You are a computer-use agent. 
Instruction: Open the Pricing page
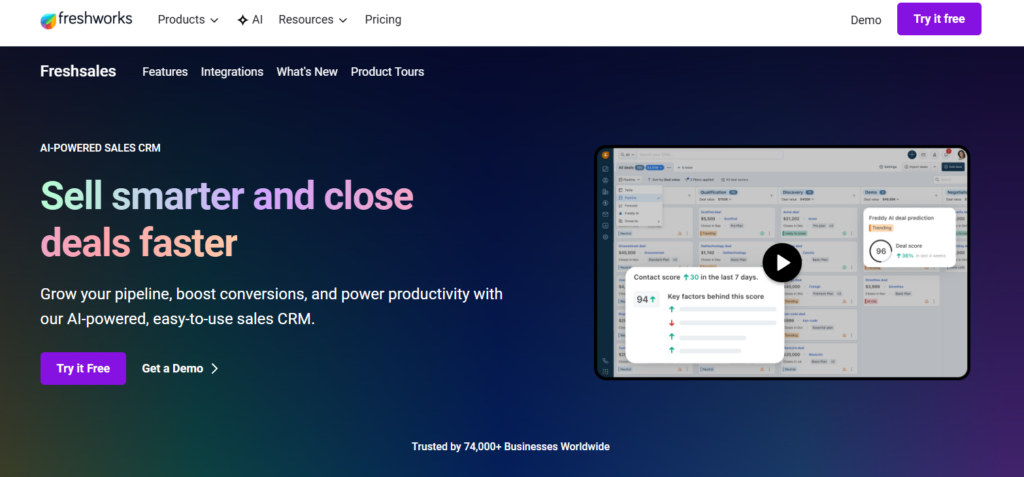(x=383, y=20)
